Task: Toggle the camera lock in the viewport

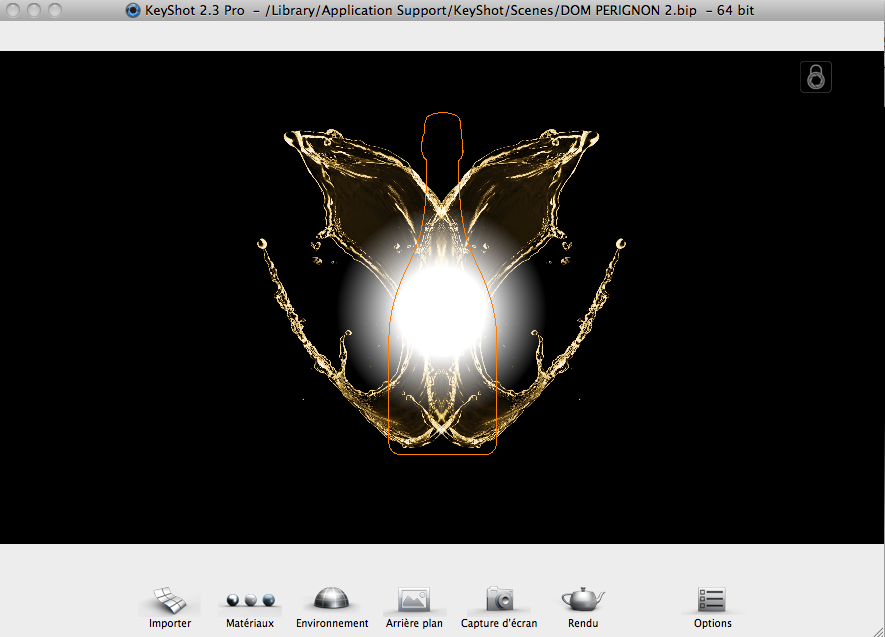Action: pos(816,77)
